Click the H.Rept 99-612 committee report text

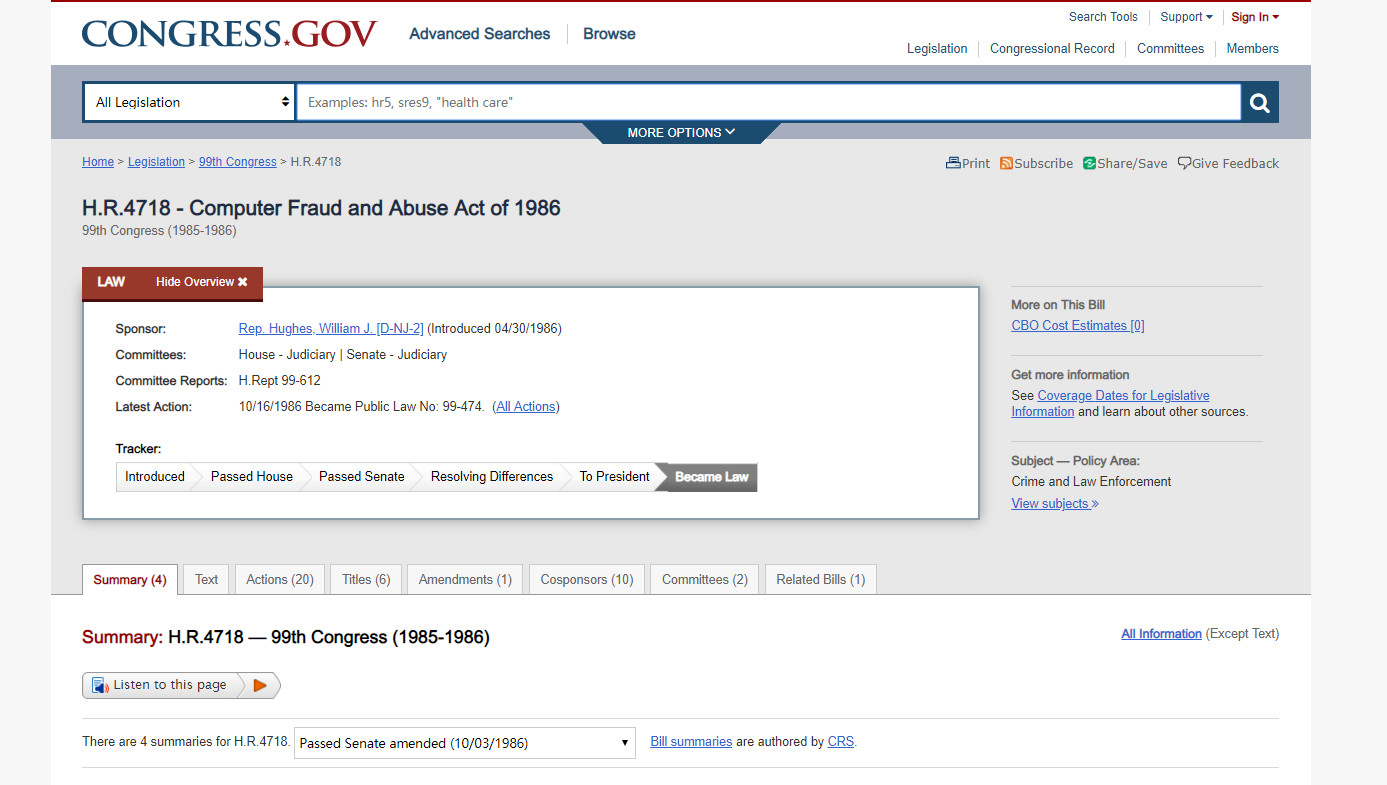click(280, 381)
